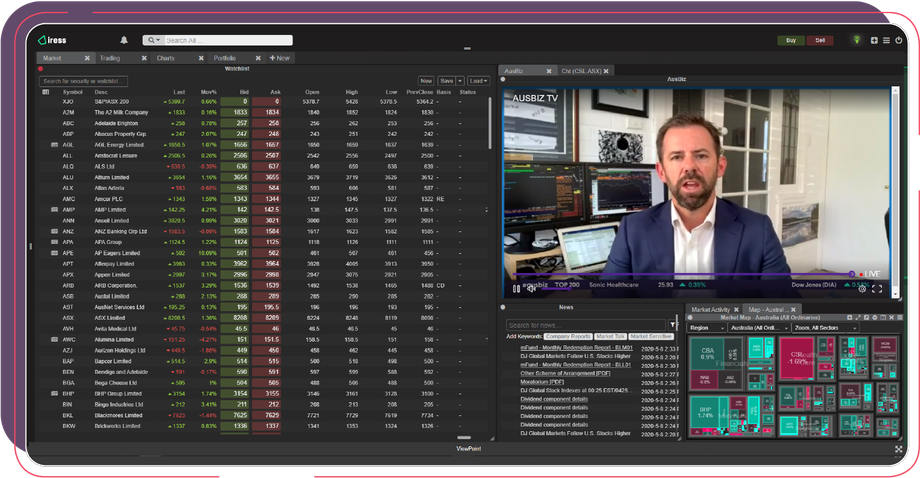Toggle ViewPoint fullscreen icon in the bottom bar
Image resolution: width=920 pixels, height=478 pixels.
(x=898, y=449)
